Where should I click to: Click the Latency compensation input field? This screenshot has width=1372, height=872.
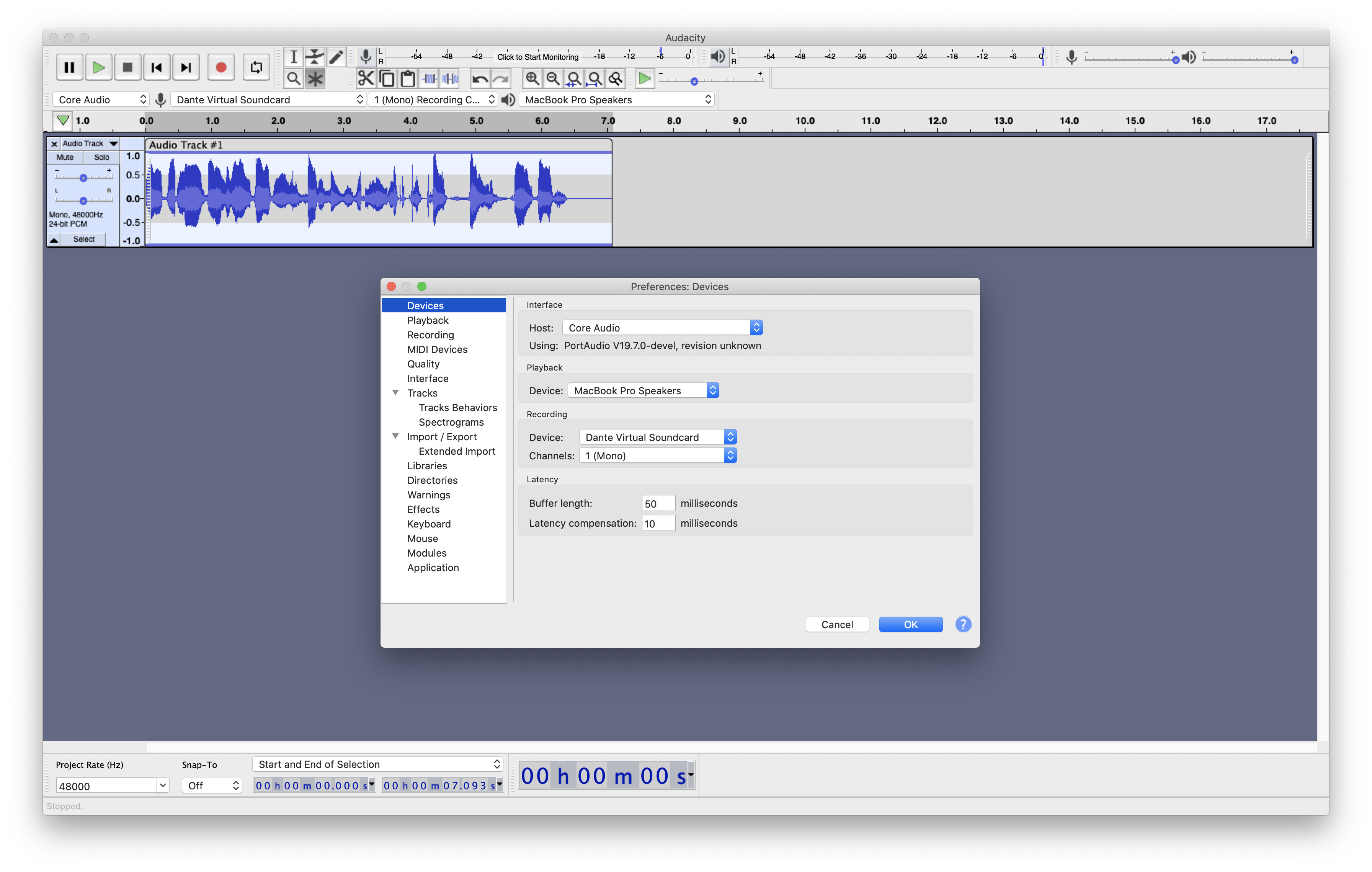(658, 523)
